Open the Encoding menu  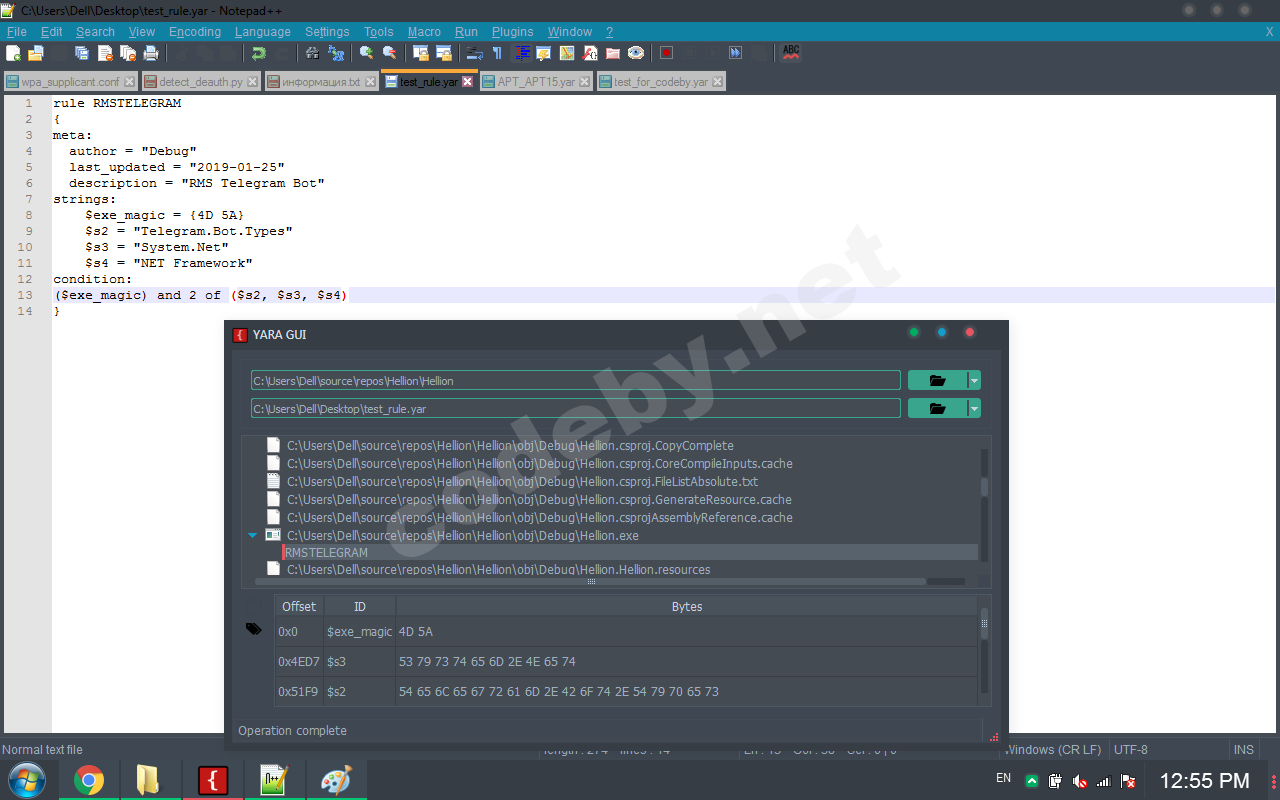(195, 32)
